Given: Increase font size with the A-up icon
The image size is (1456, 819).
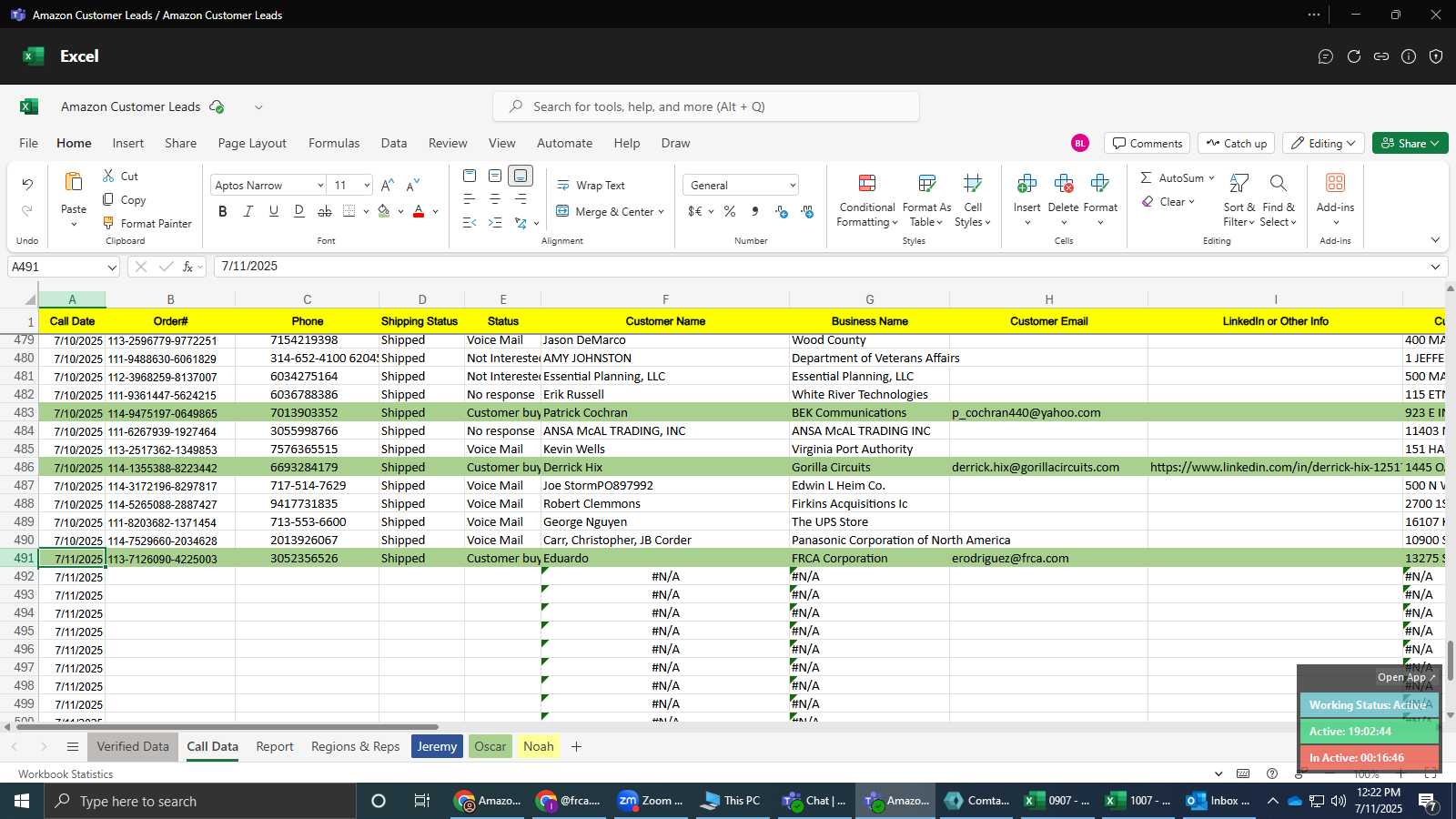Looking at the screenshot, I should 388,185.
